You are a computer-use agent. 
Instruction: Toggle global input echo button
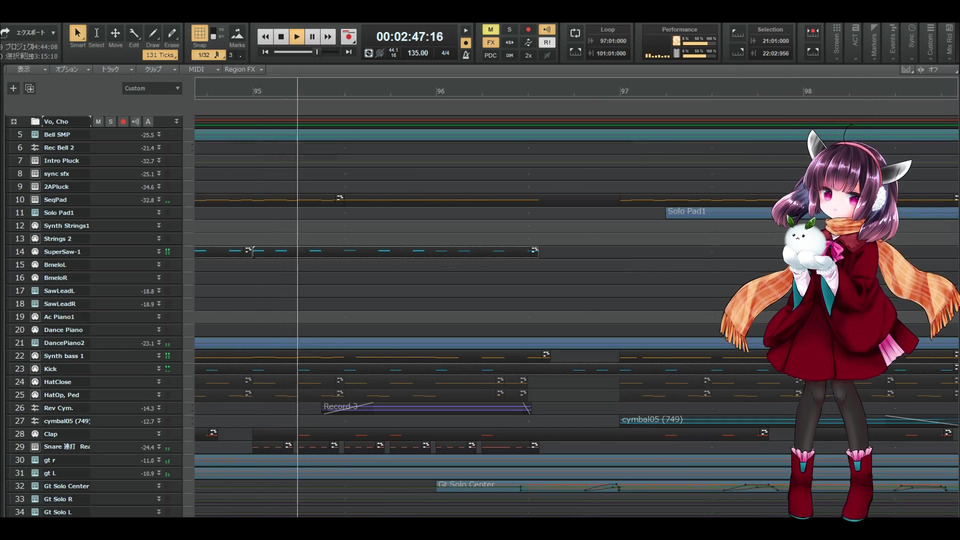click(x=547, y=29)
